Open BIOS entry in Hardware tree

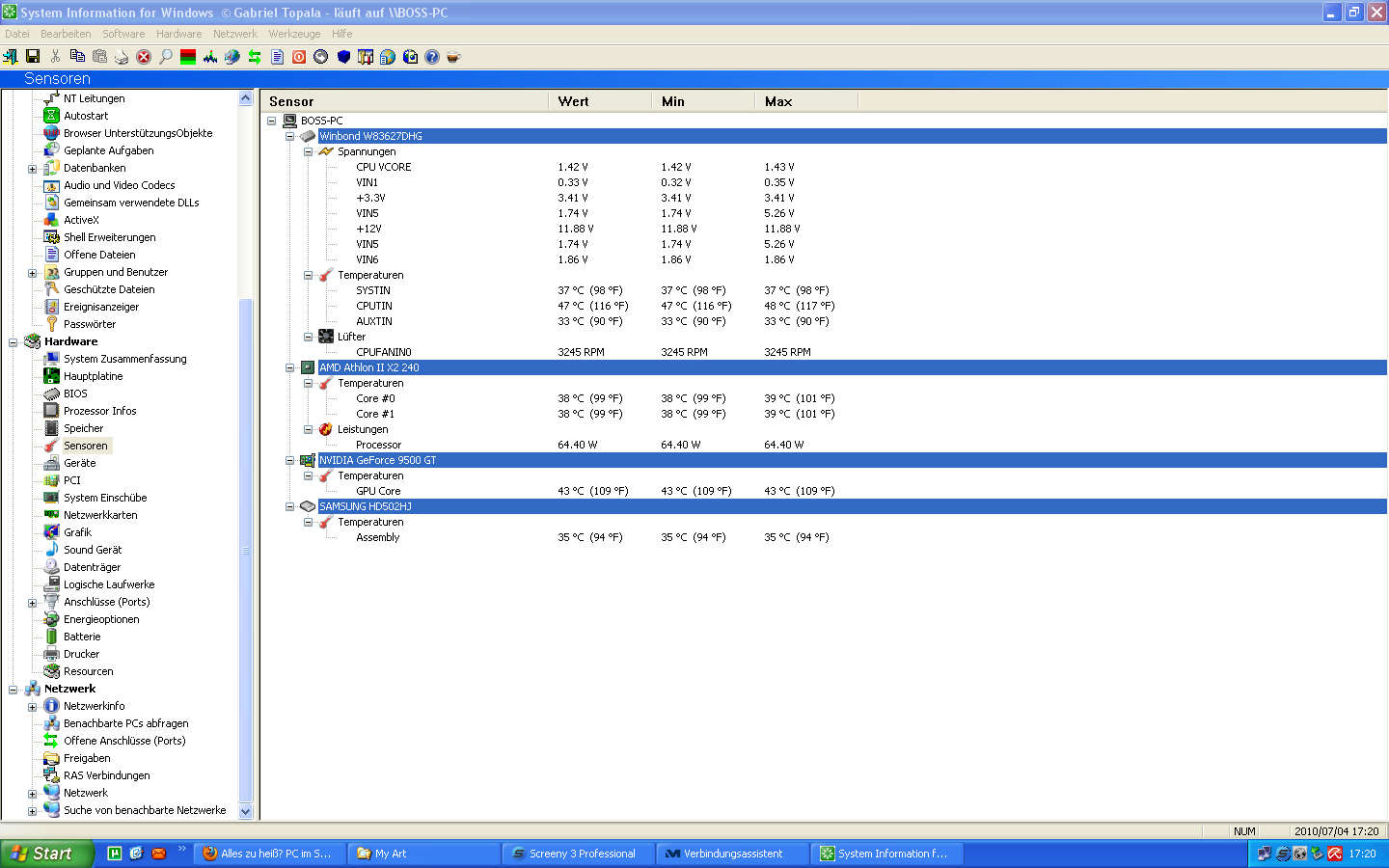75,393
